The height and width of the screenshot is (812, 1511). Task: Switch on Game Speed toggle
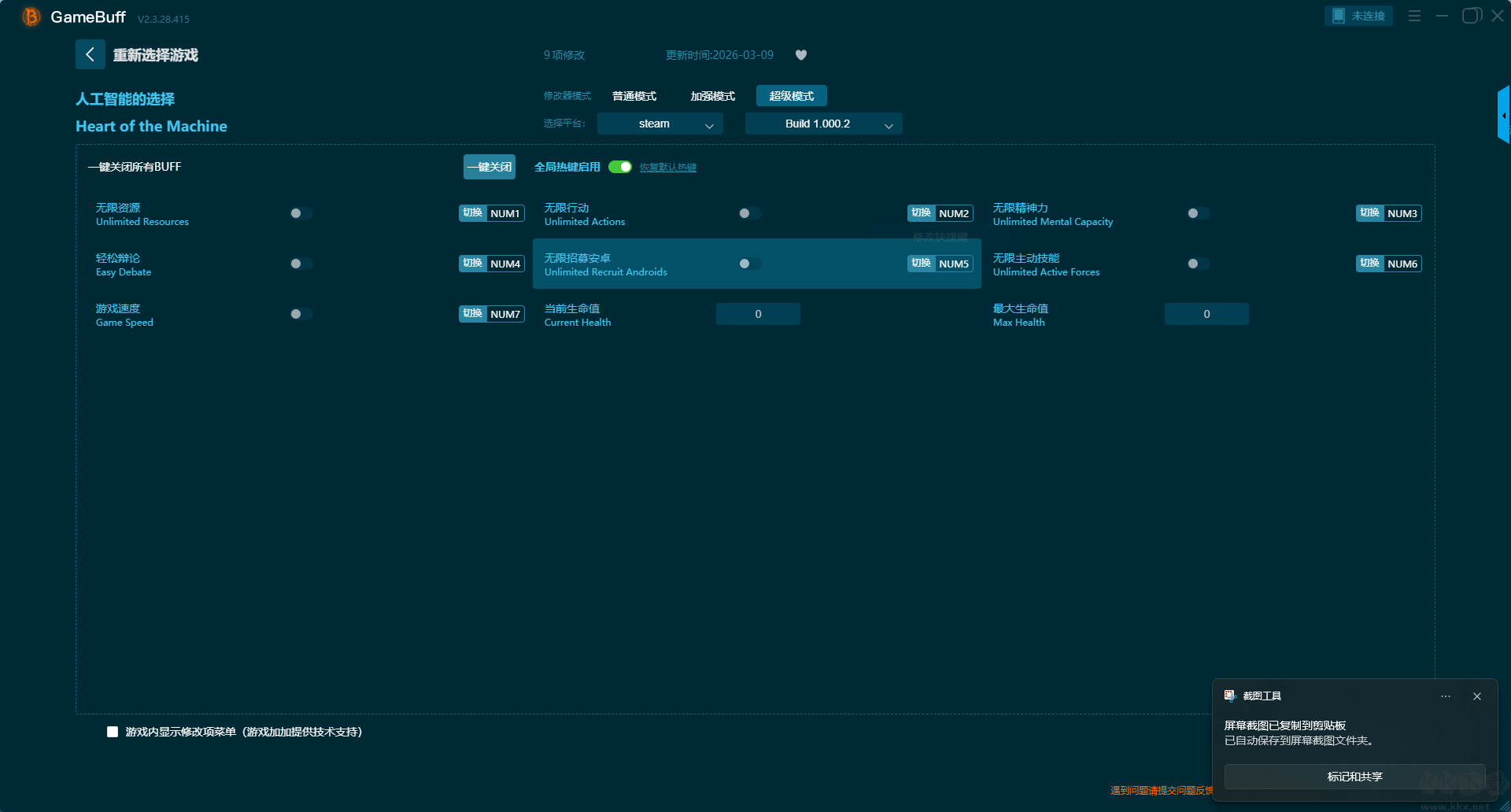(301, 314)
